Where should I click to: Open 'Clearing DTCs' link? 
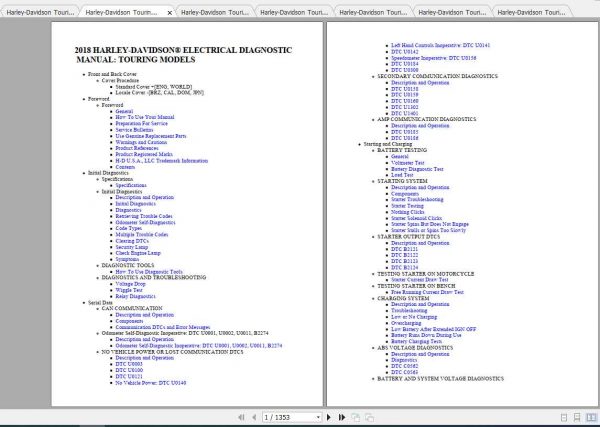[x=132, y=241]
